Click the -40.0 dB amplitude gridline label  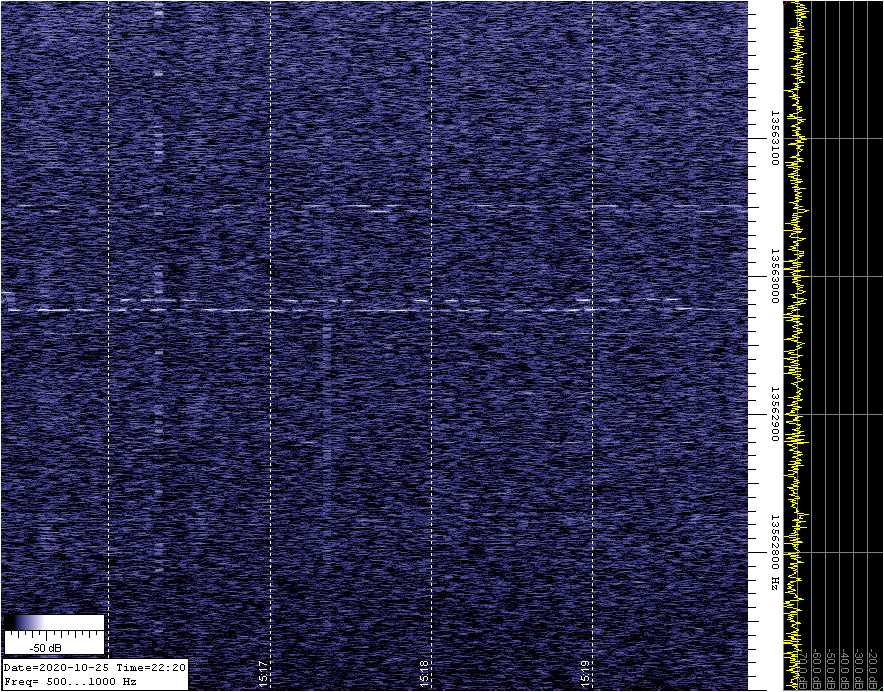tap(844, 668)
